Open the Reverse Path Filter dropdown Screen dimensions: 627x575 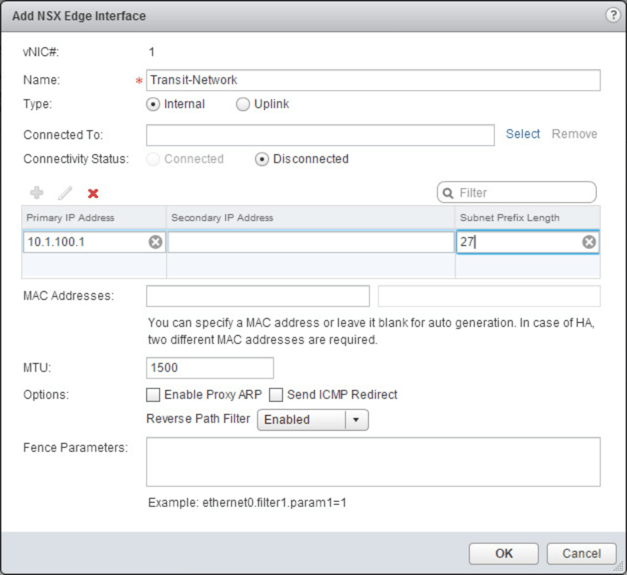coord(357,420)
